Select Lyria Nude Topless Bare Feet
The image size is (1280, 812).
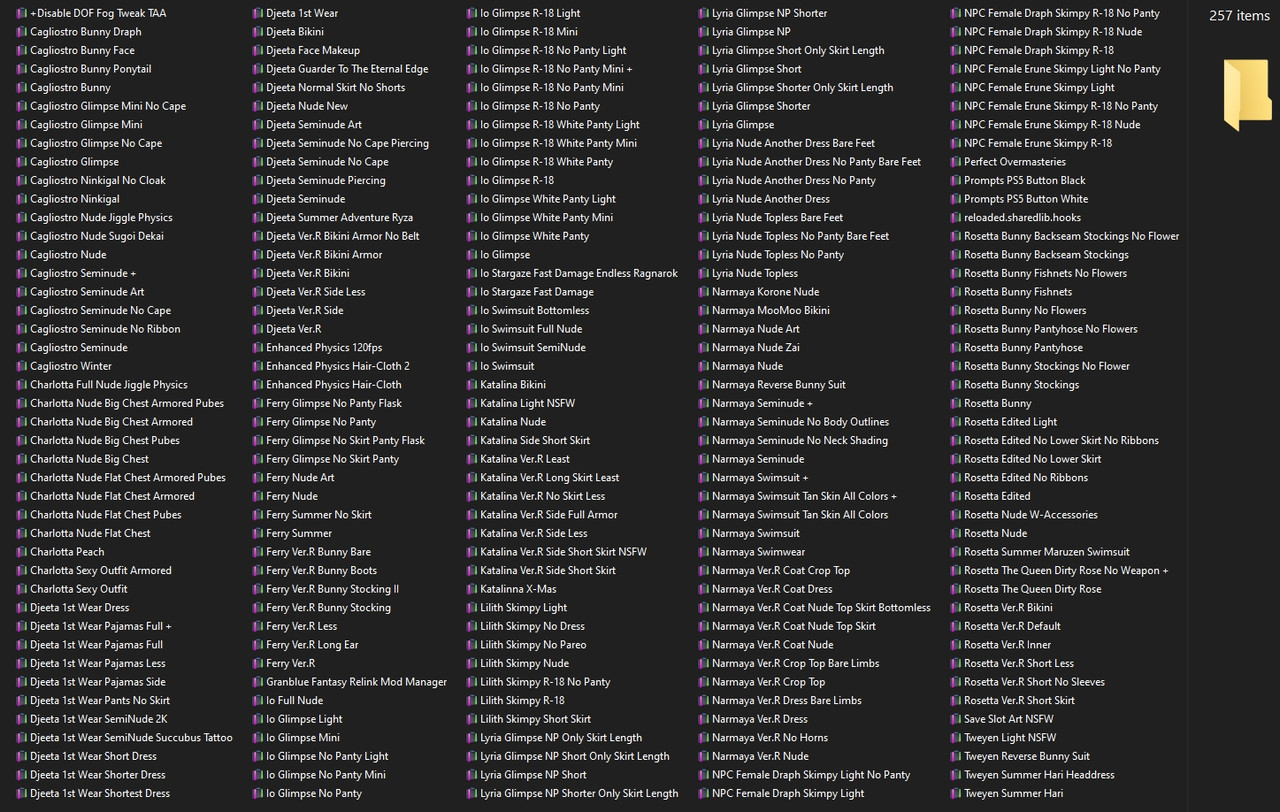click(777, 217)
